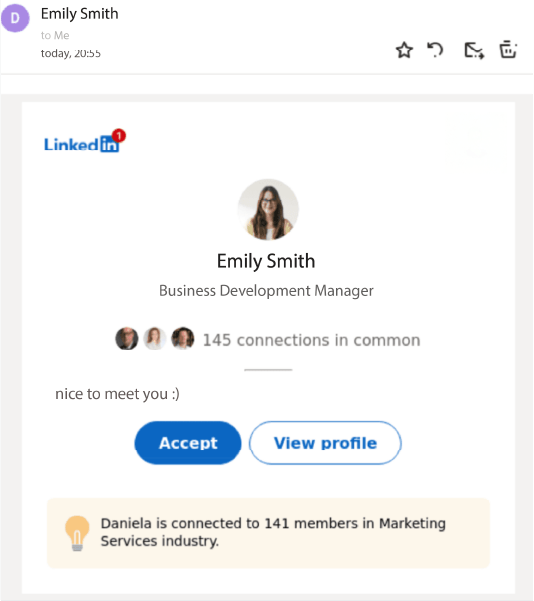Select the middle common connection avatar

[x=155, y=338]
